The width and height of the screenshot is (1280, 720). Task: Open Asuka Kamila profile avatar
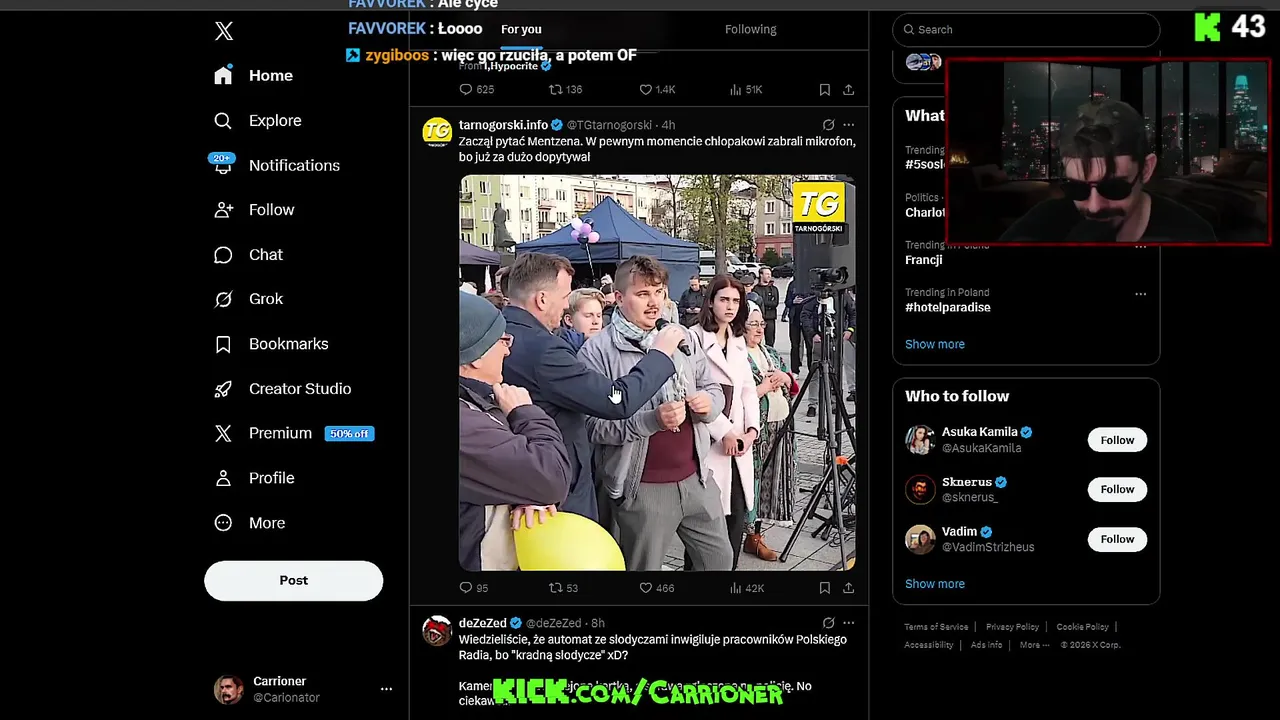920,440
